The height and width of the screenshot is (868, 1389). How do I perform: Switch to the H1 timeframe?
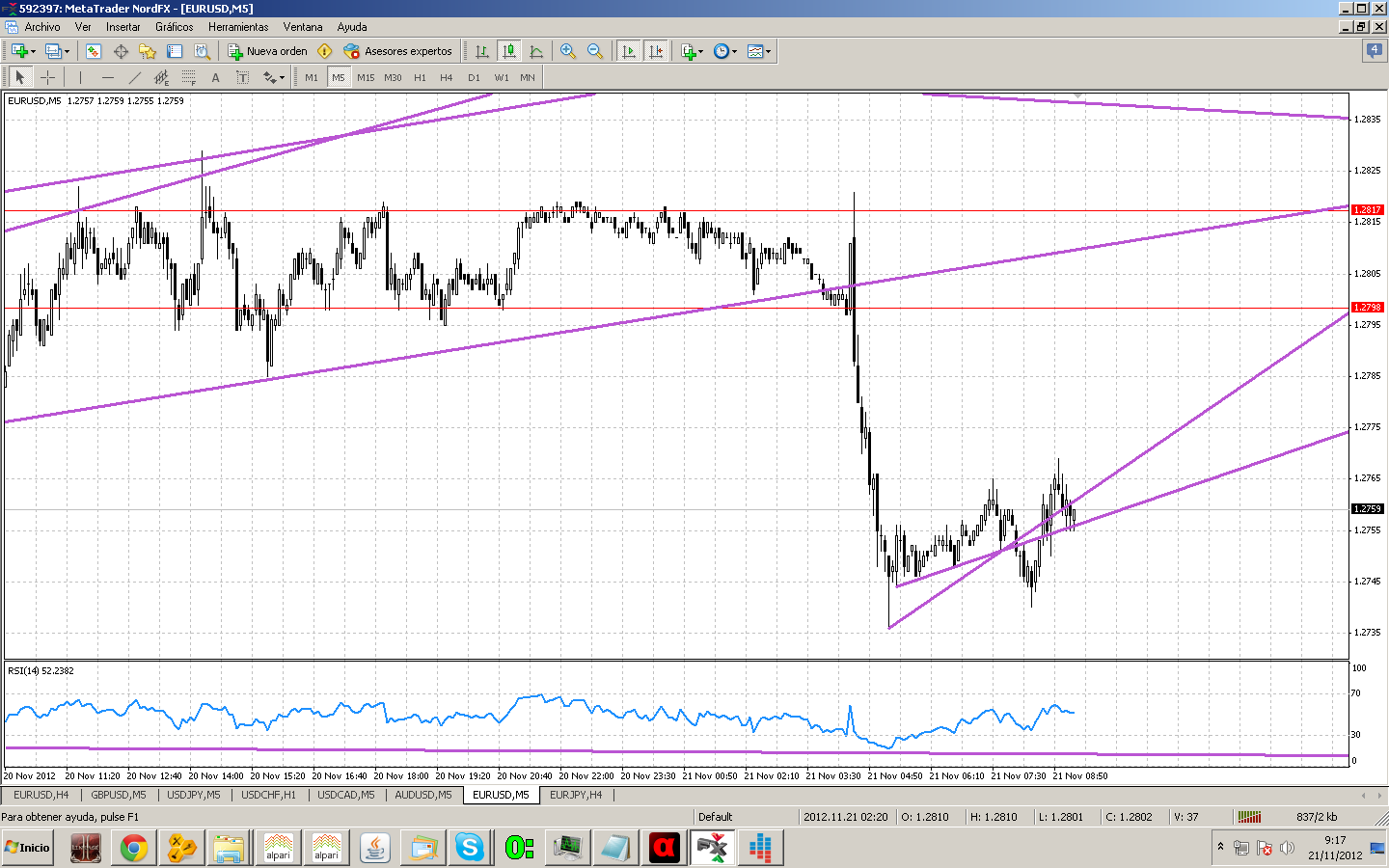point(420,77)
